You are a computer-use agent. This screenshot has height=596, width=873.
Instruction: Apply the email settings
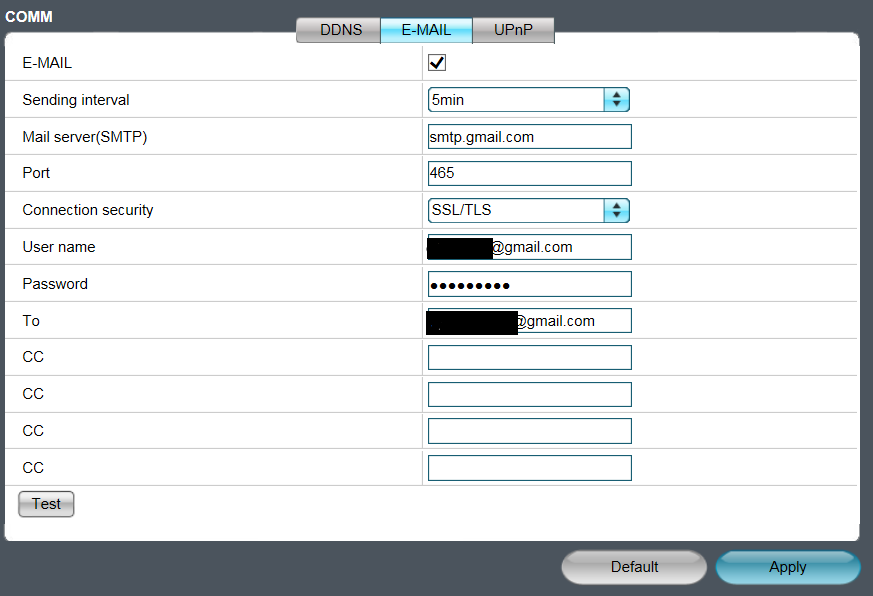787,567
